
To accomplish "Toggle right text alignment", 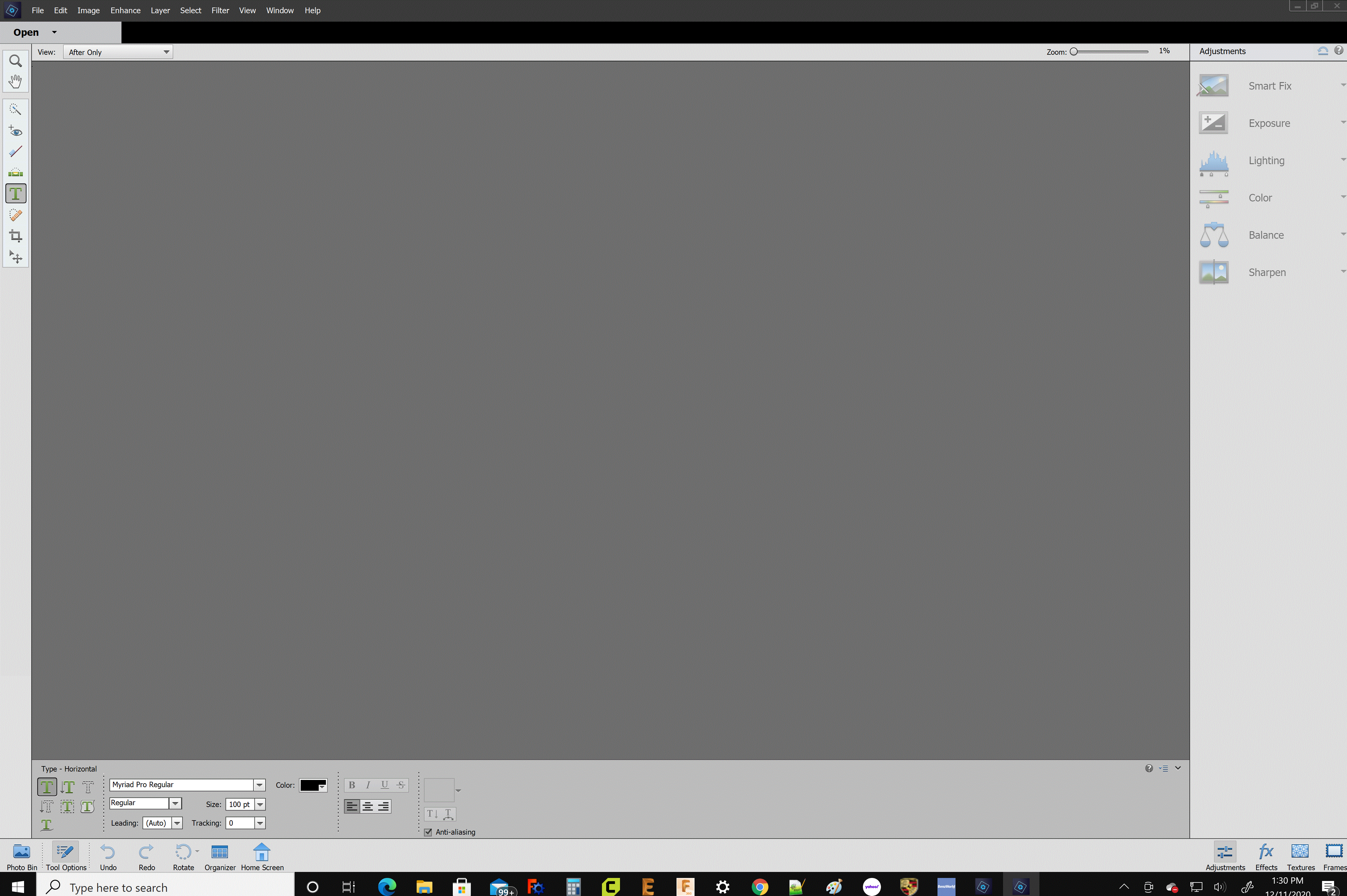I will [383, 806].
